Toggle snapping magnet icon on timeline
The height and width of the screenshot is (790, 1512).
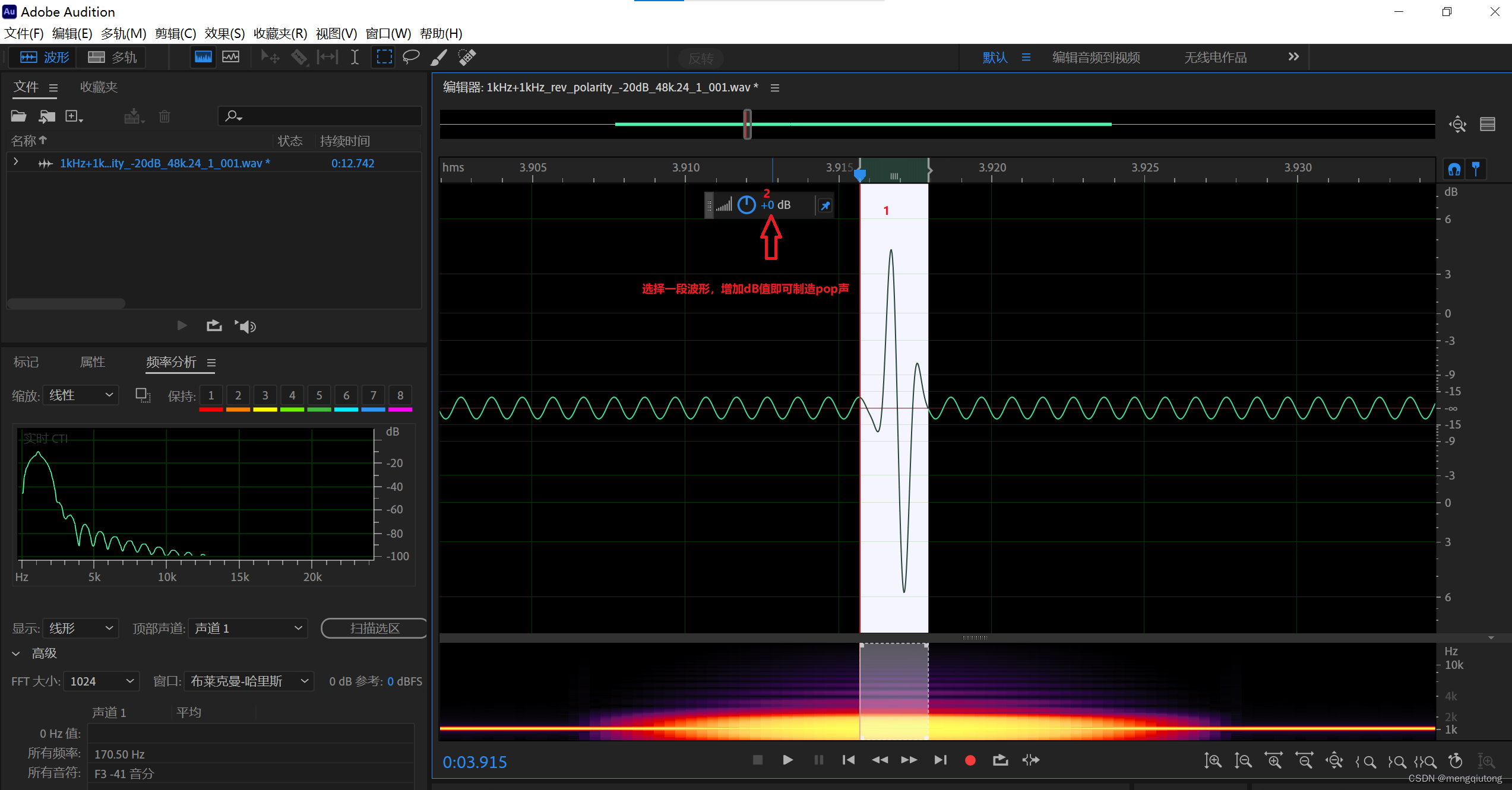(1454, 169)
